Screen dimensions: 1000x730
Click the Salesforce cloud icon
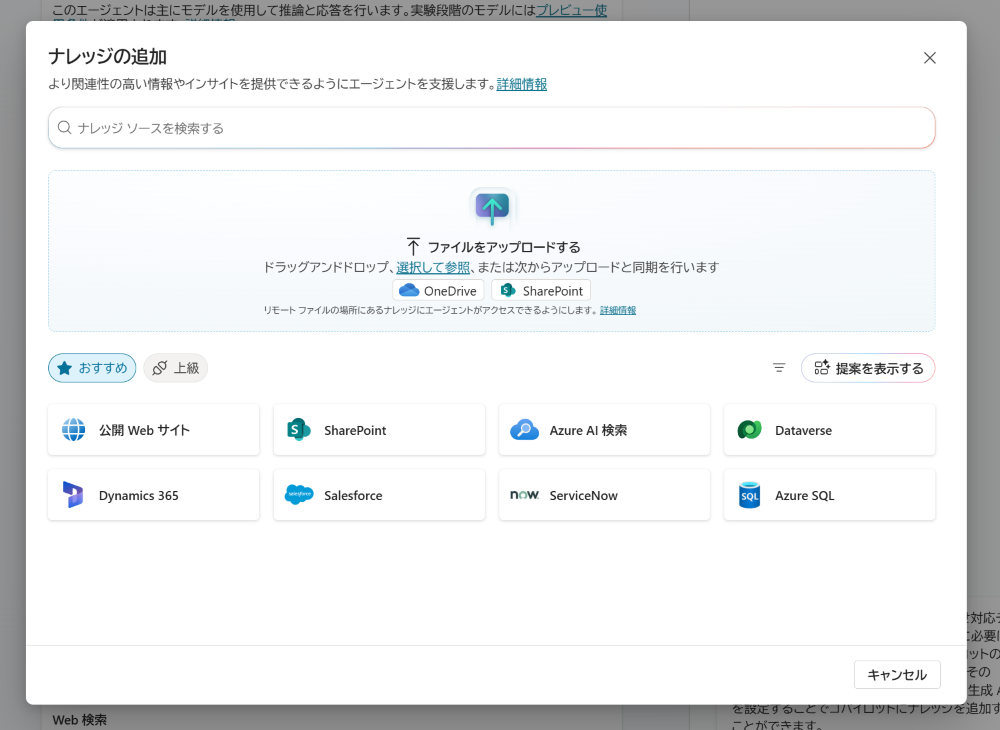pyautogui.click(x=299, y=495)
